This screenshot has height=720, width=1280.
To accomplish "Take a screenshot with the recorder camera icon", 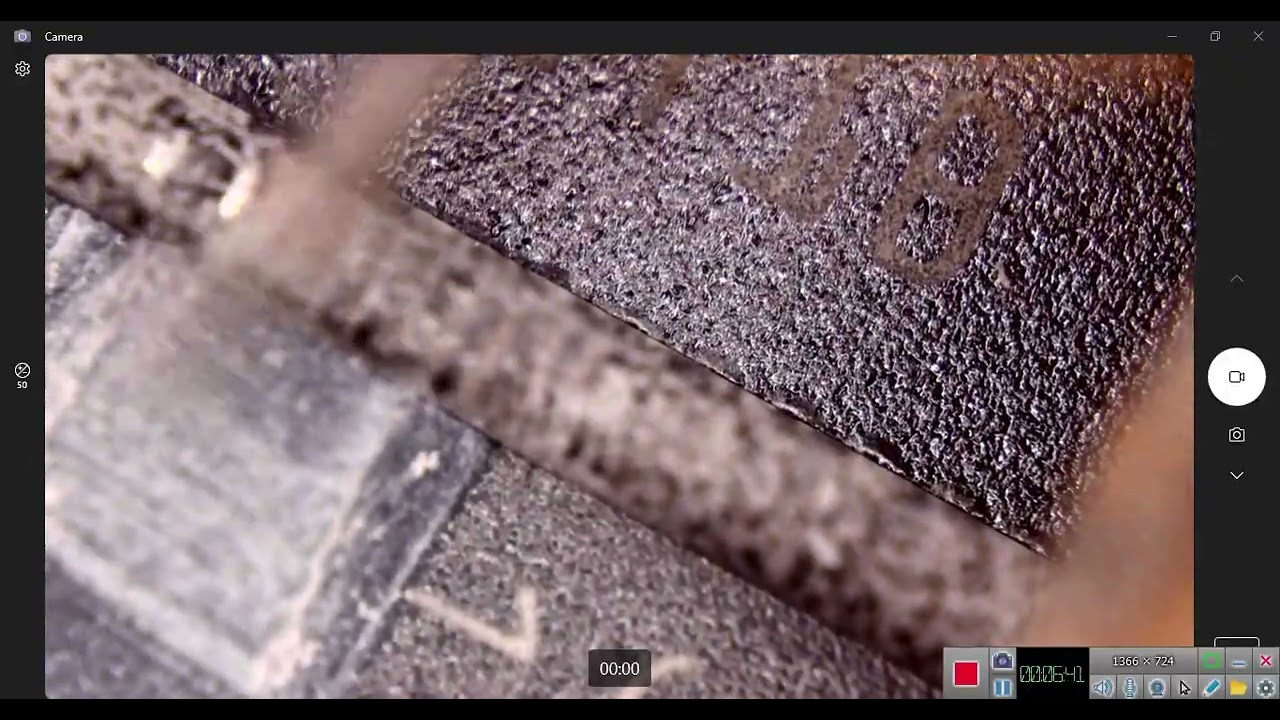I will coord(1002,661).
